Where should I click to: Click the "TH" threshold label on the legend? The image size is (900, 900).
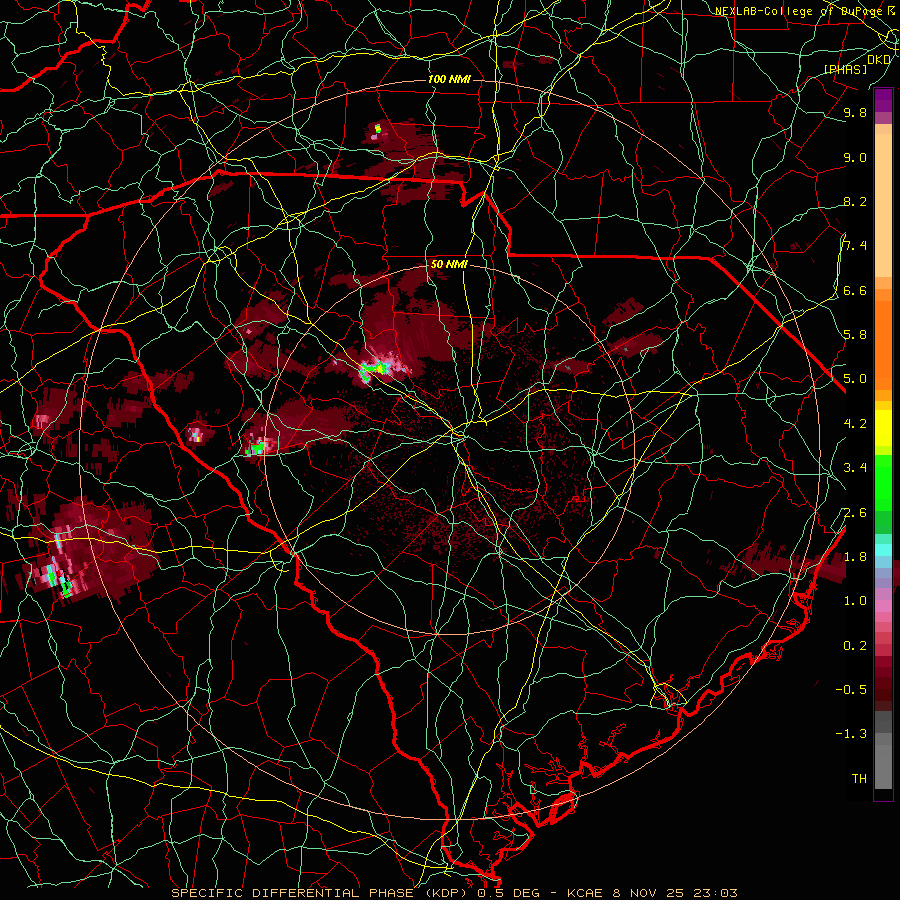pyautogui.click(x=859, y=778)
